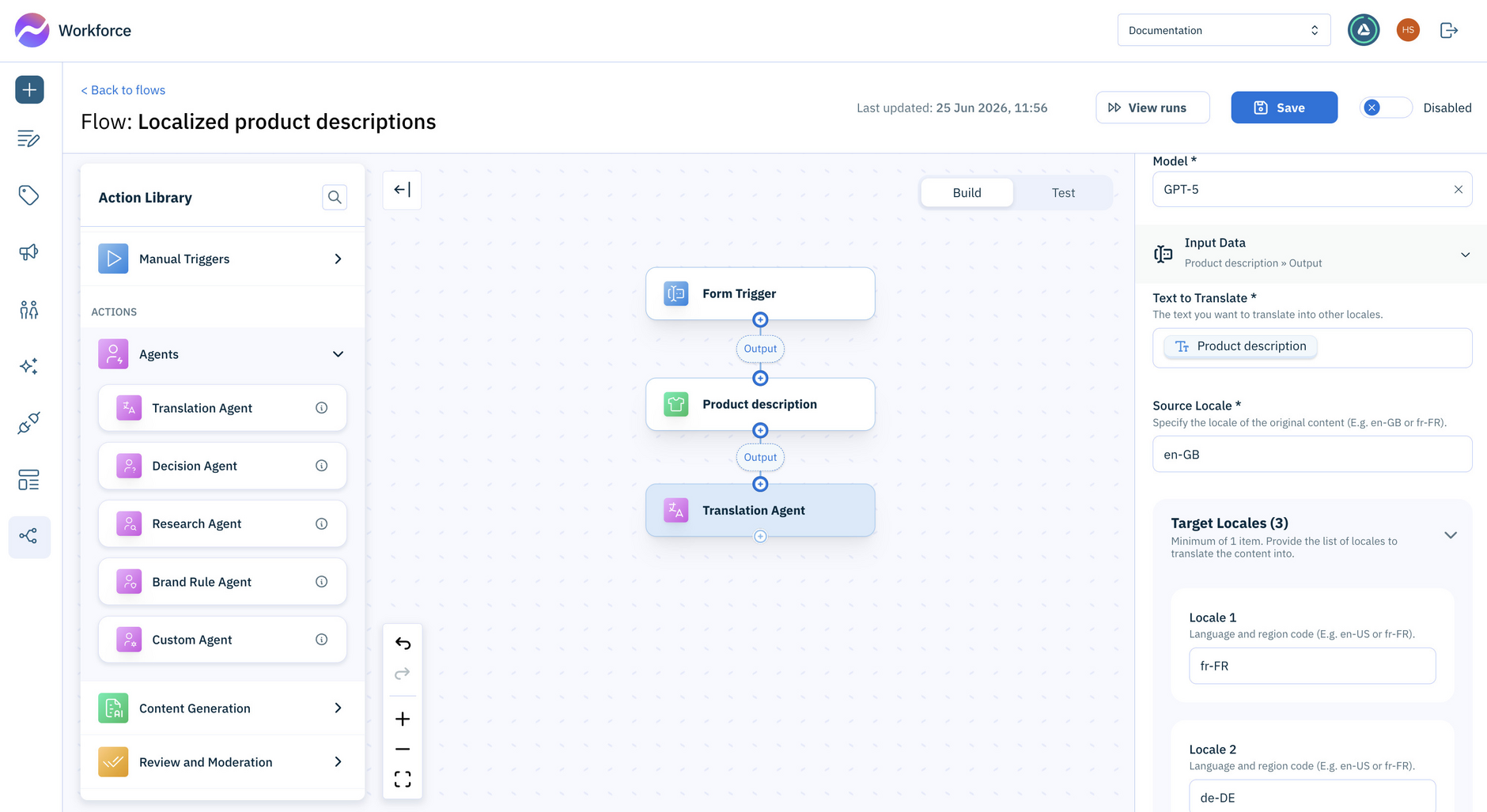
Task: Show info for Decision Agent action
Action: (x=322, y=466)
